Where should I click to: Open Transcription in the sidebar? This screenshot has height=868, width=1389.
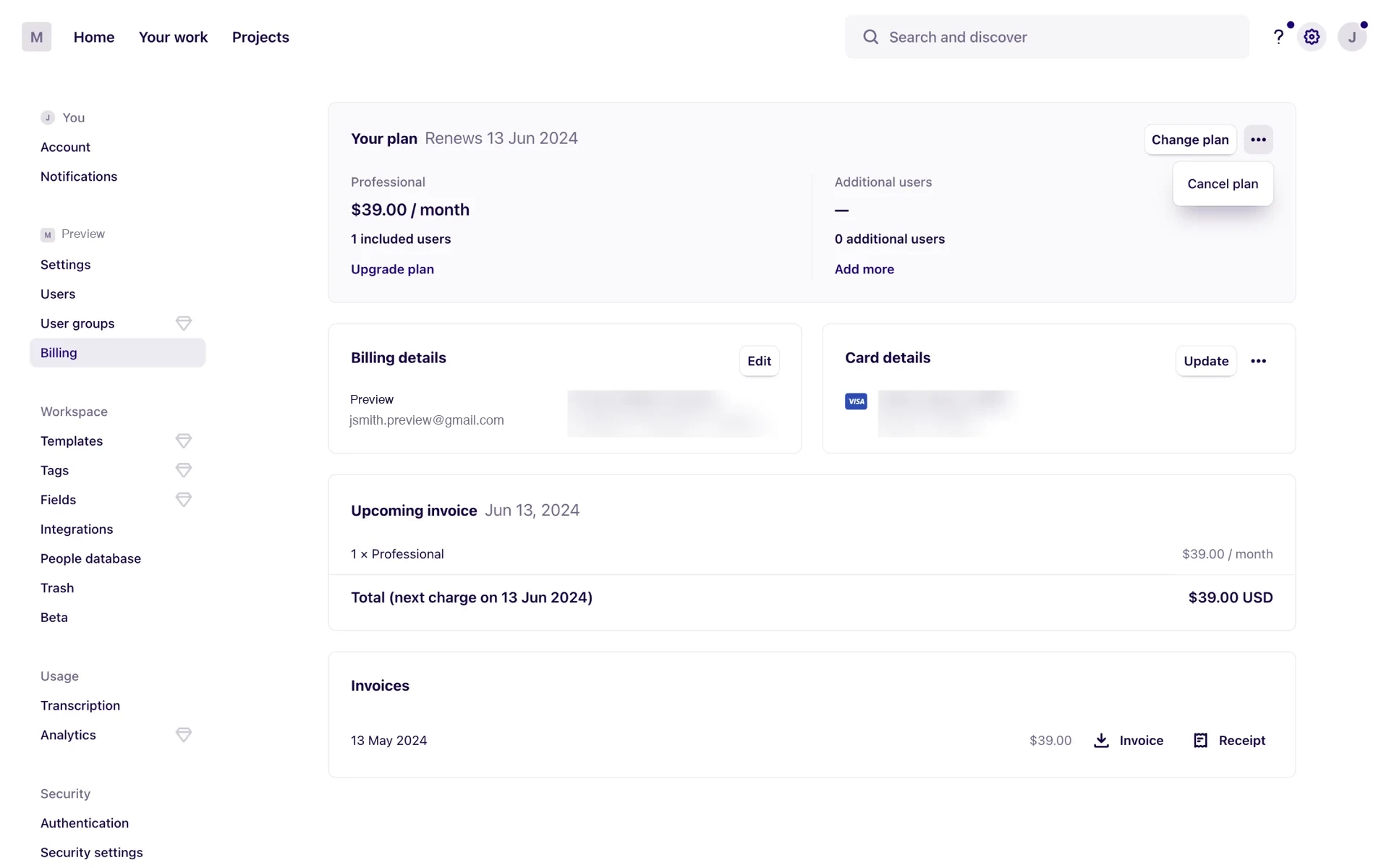[x=80, y=706]
